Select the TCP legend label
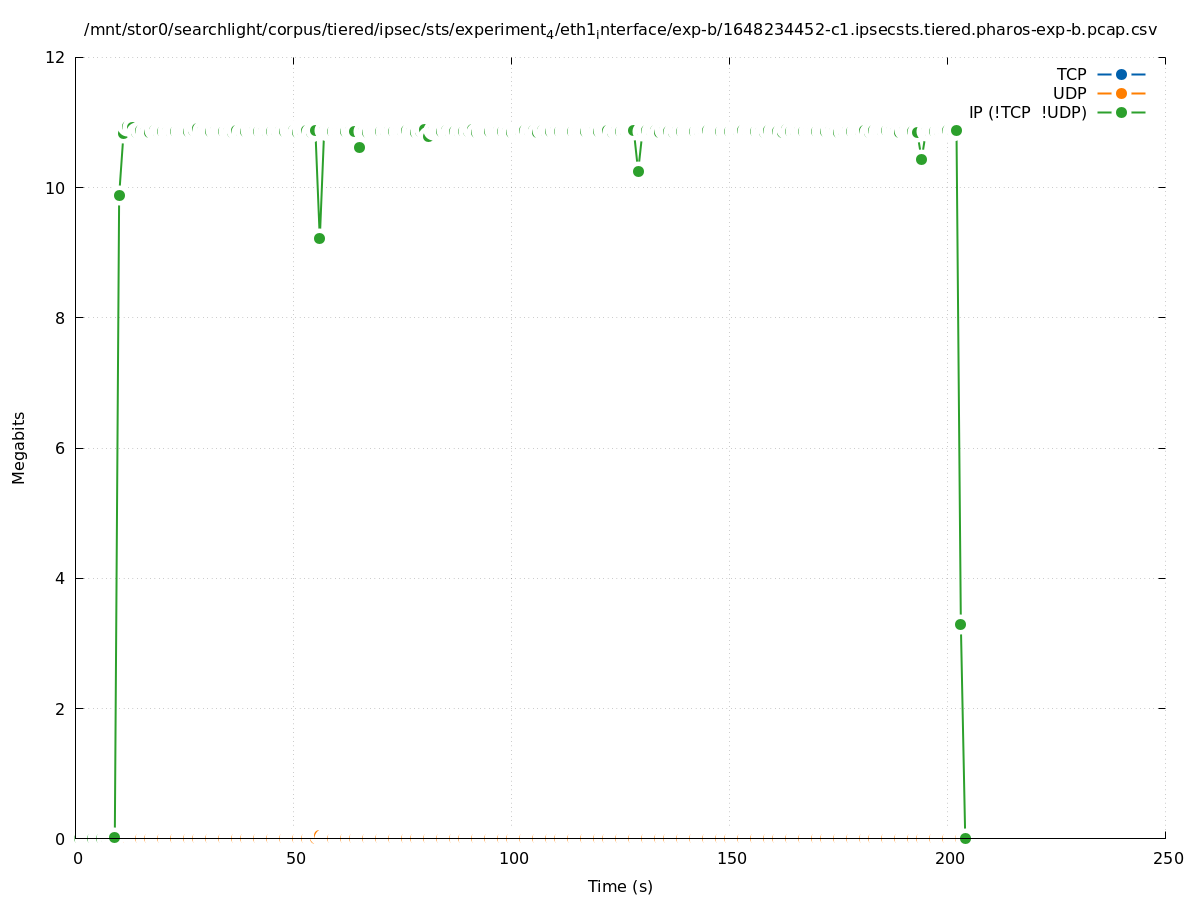 (1071, 74)
